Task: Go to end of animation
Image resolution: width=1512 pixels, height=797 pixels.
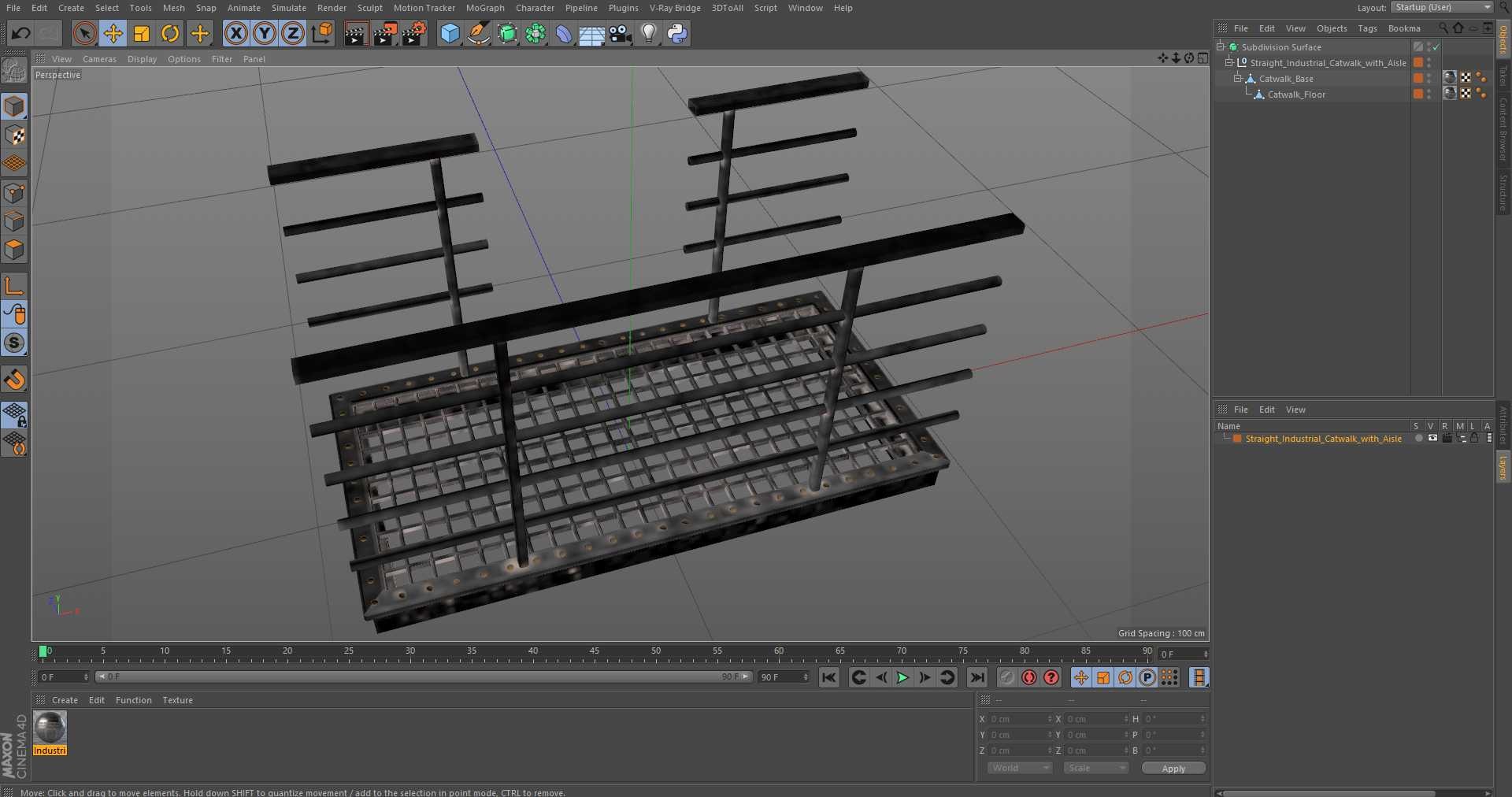Action: (977, 677)
